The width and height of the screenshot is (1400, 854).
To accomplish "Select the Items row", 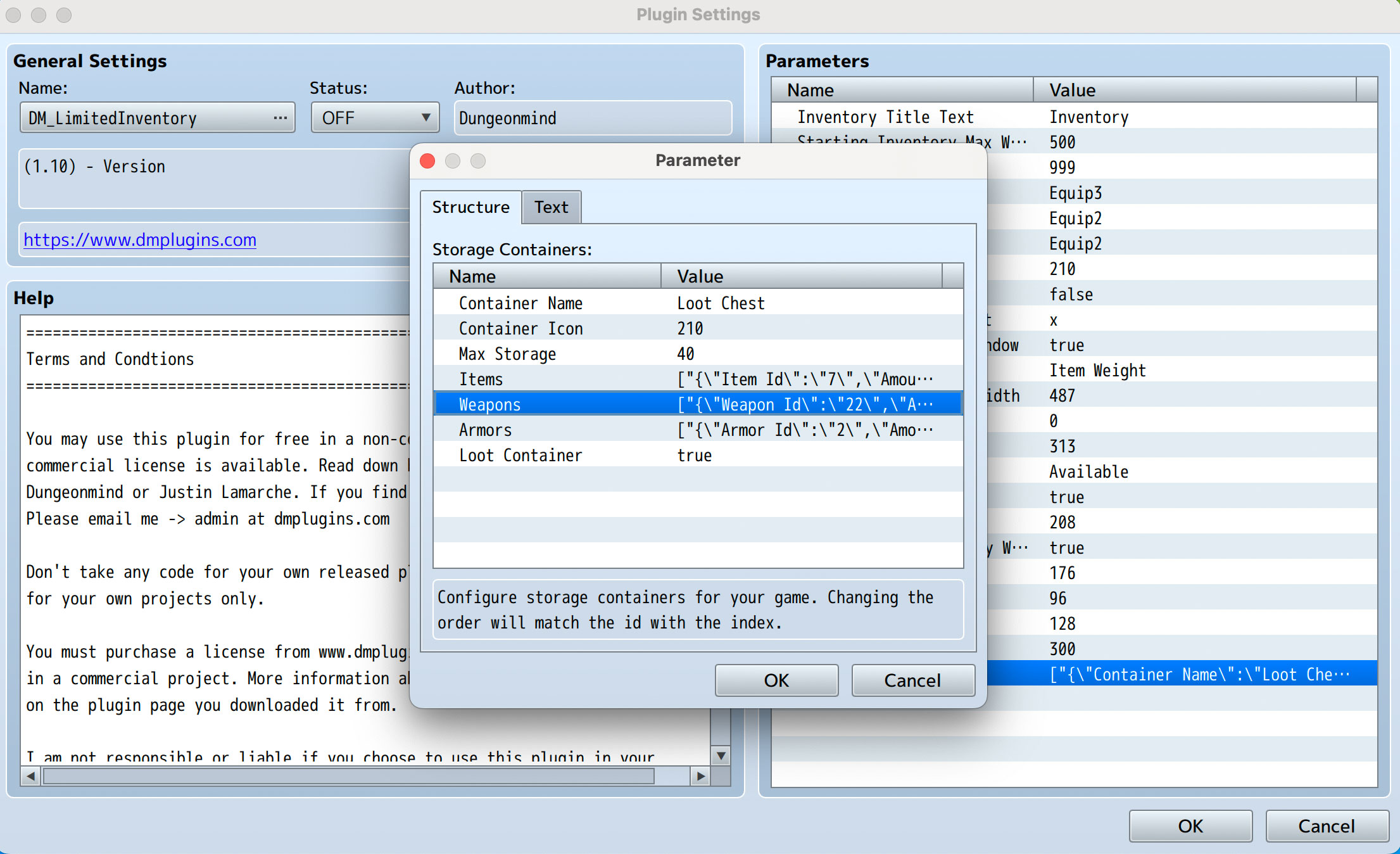I will point(698,379).
